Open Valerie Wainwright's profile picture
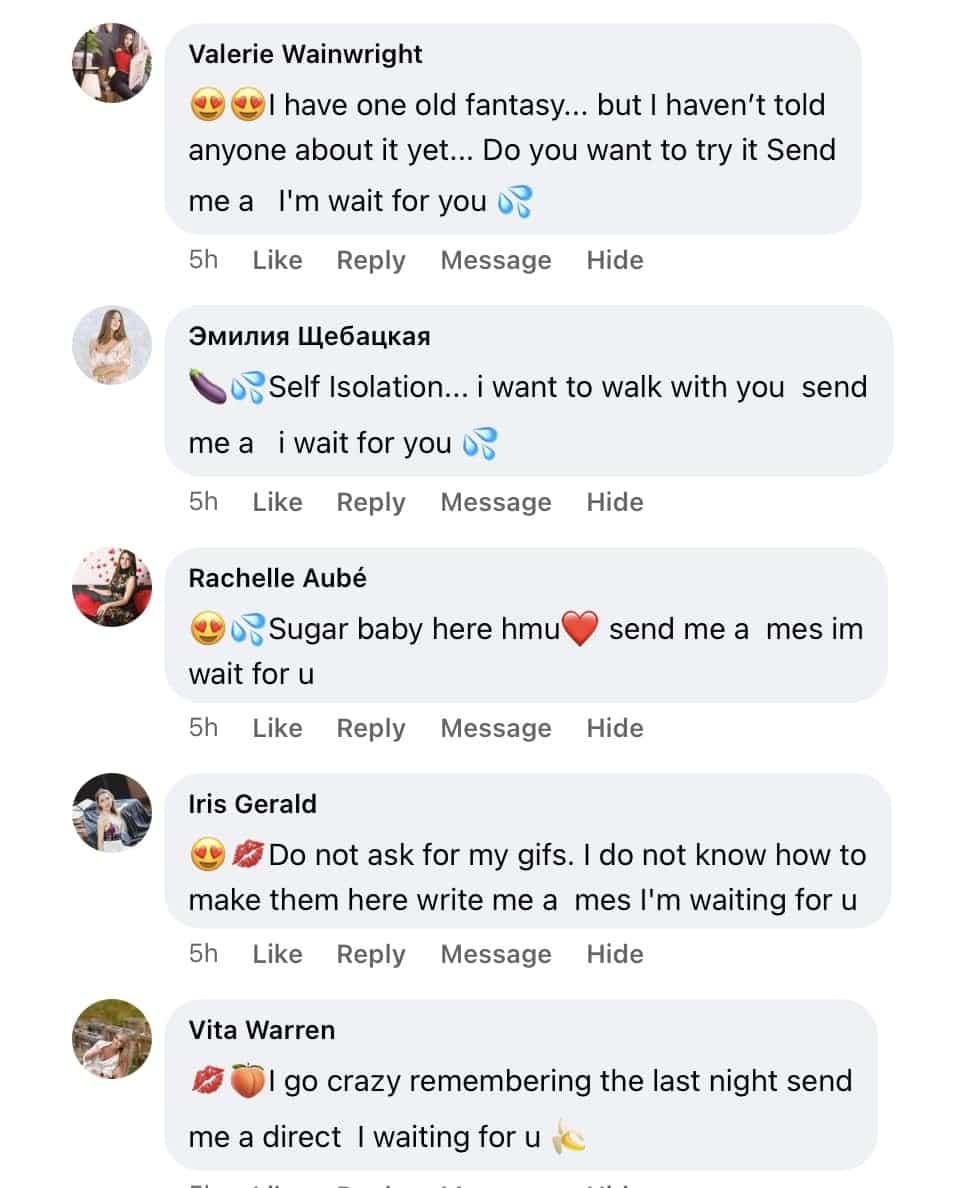Screen dimensions: 978x1188 point(112,63)
